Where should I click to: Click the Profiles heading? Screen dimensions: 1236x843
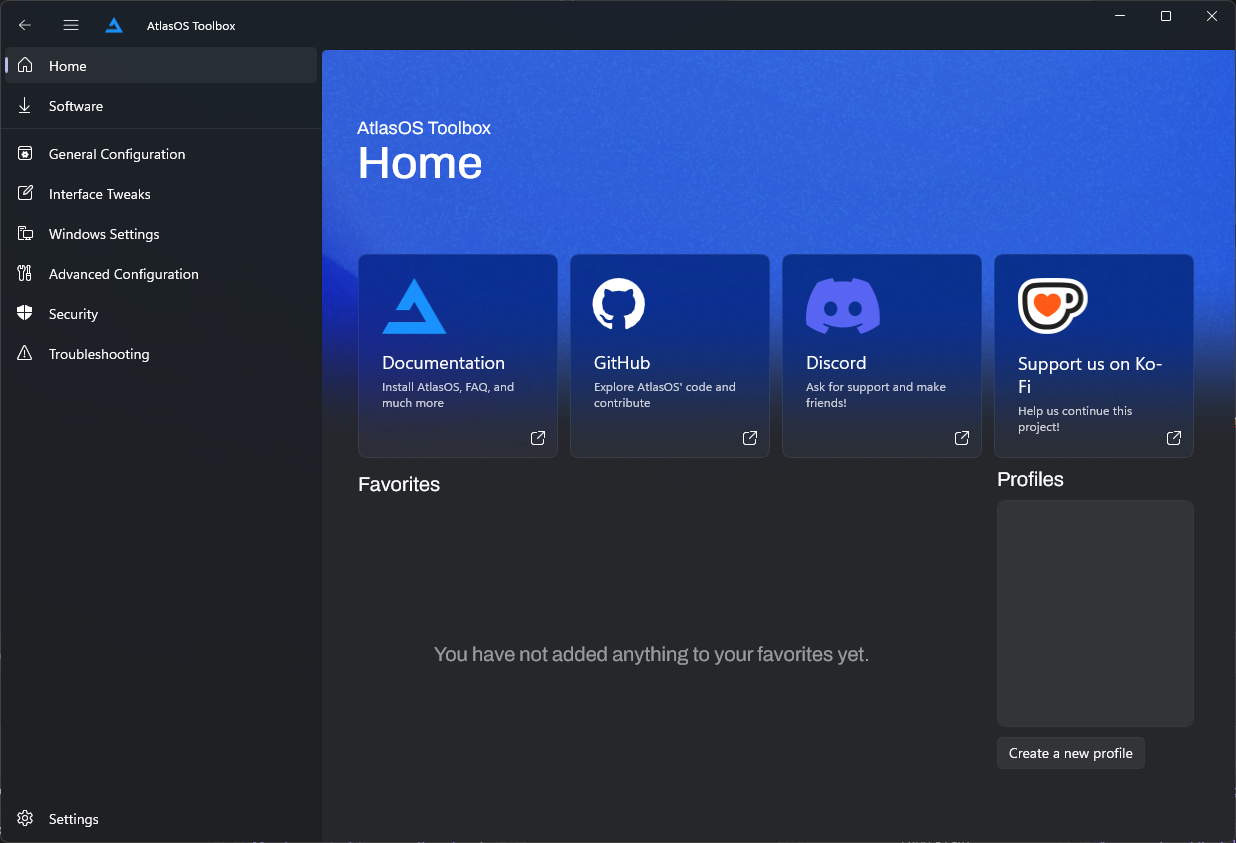tap(1030, 479)
